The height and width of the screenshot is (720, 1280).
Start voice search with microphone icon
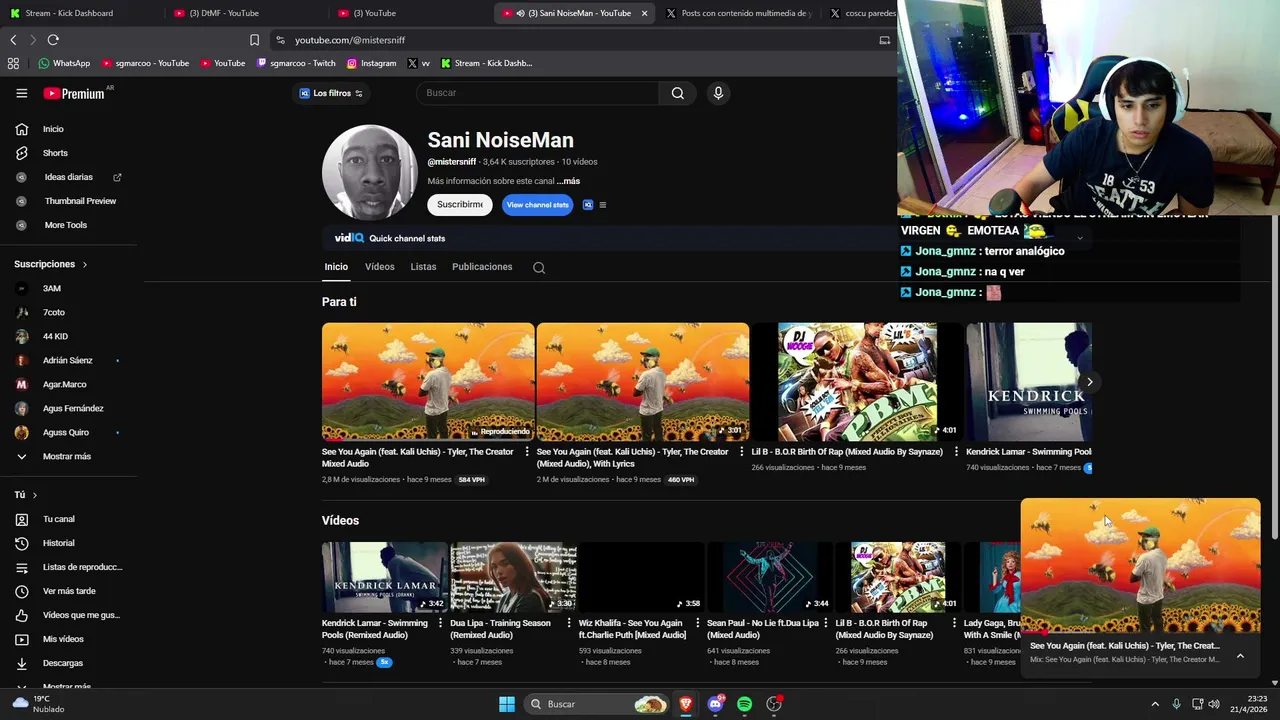(x=718, y=93)
